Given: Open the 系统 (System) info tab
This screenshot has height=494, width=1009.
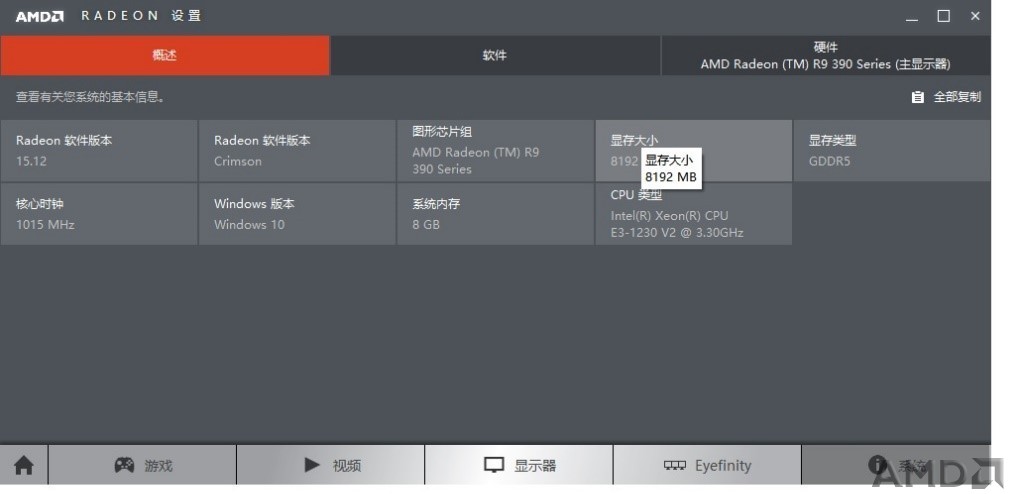Looking at the screenshot, I should pyautogui.click(x=896, y=465).
